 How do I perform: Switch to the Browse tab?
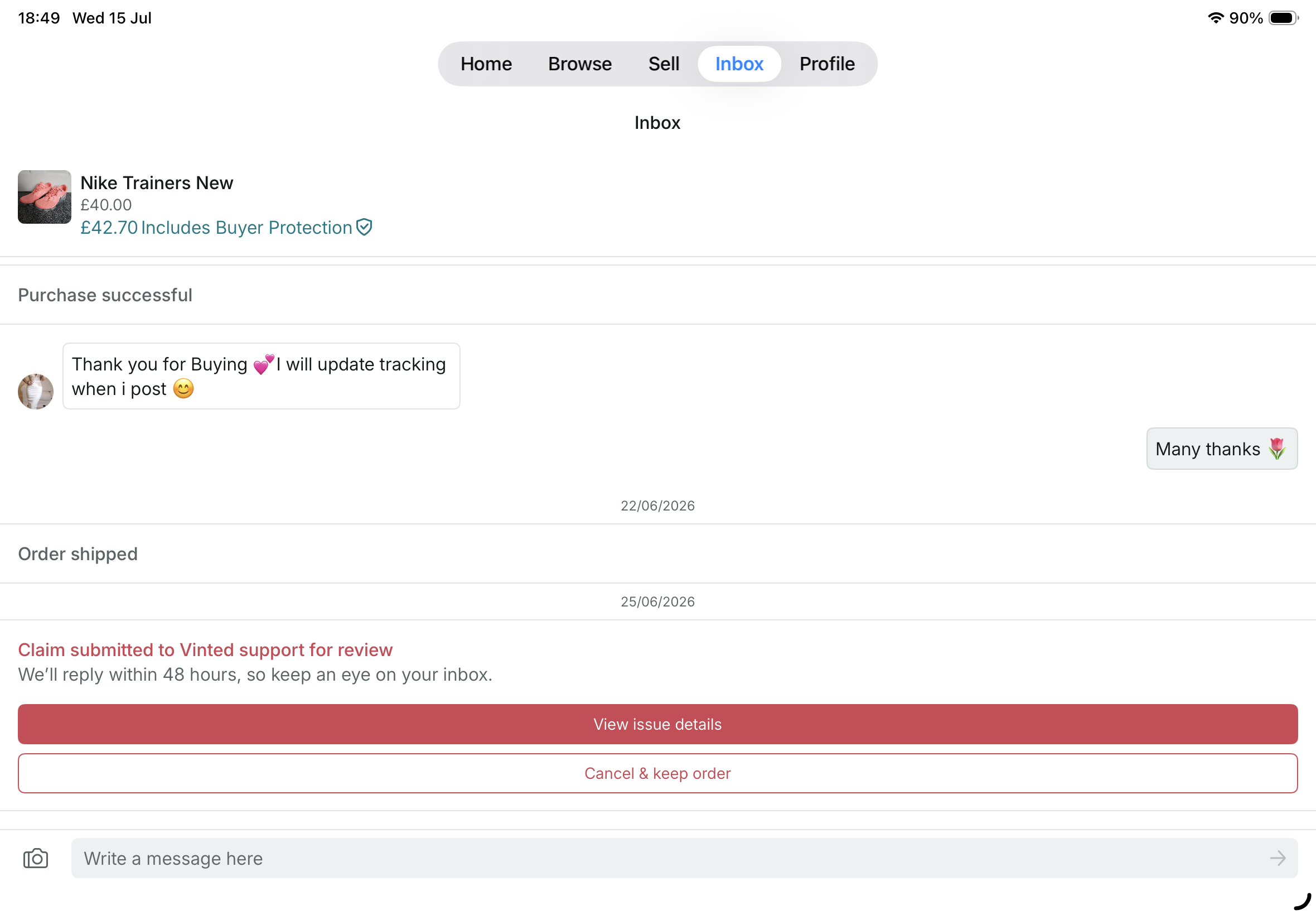tap(580, 64)
